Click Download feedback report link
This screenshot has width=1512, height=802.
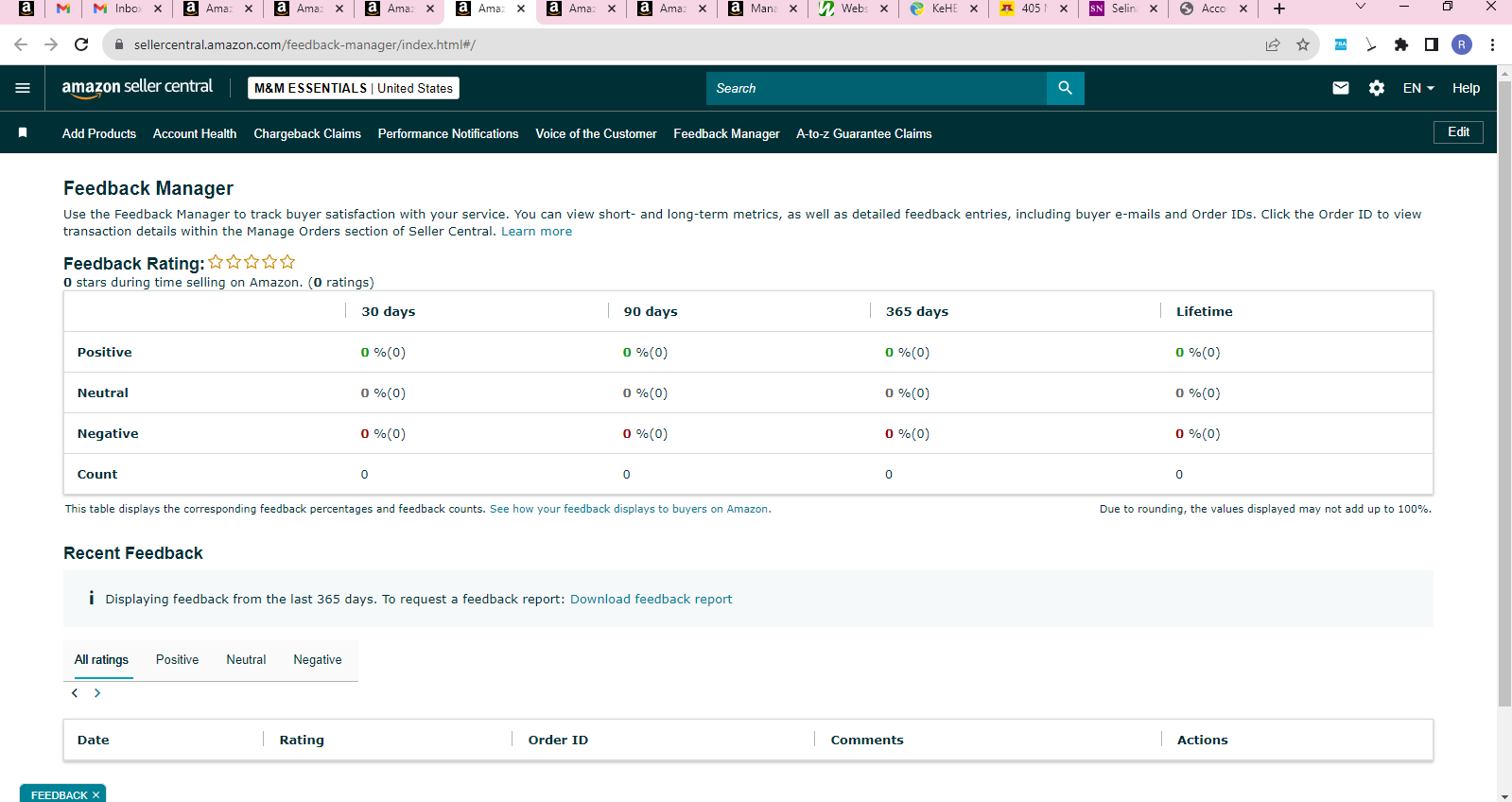click(651, 599)
